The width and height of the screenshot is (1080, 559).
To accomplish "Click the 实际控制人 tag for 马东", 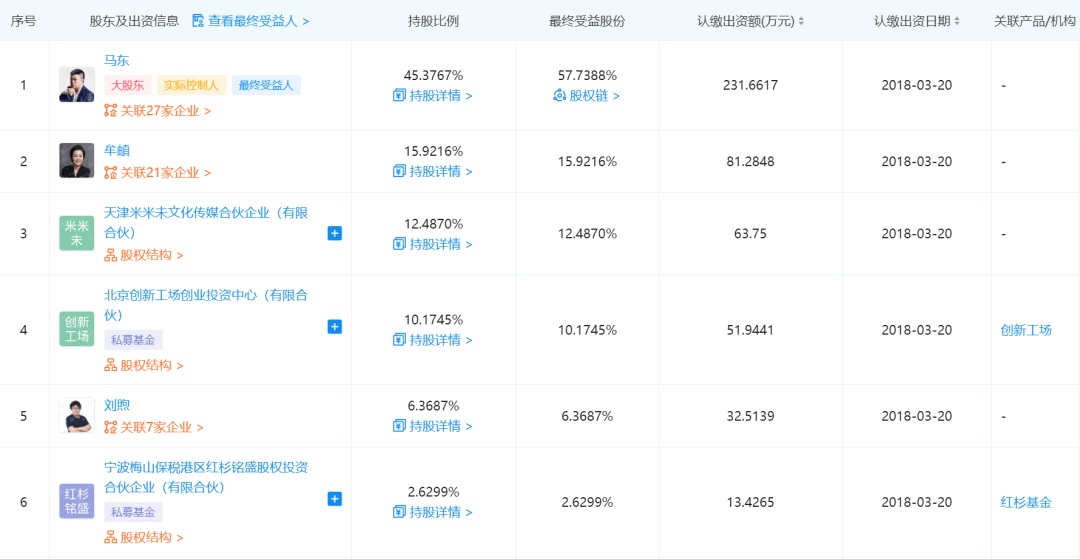I will click(x=191, y=86).
